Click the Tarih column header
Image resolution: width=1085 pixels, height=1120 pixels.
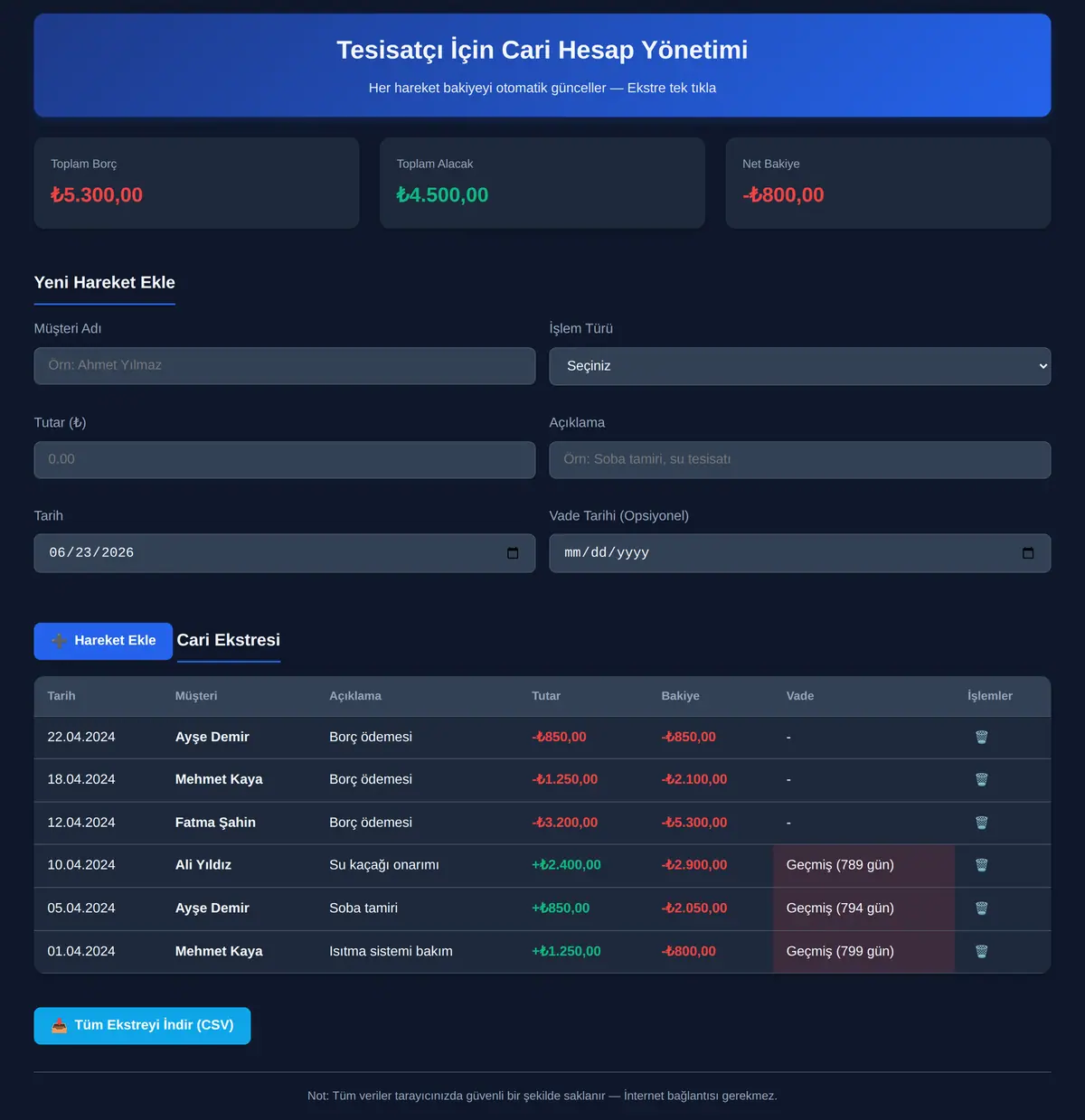click(61, 696)
